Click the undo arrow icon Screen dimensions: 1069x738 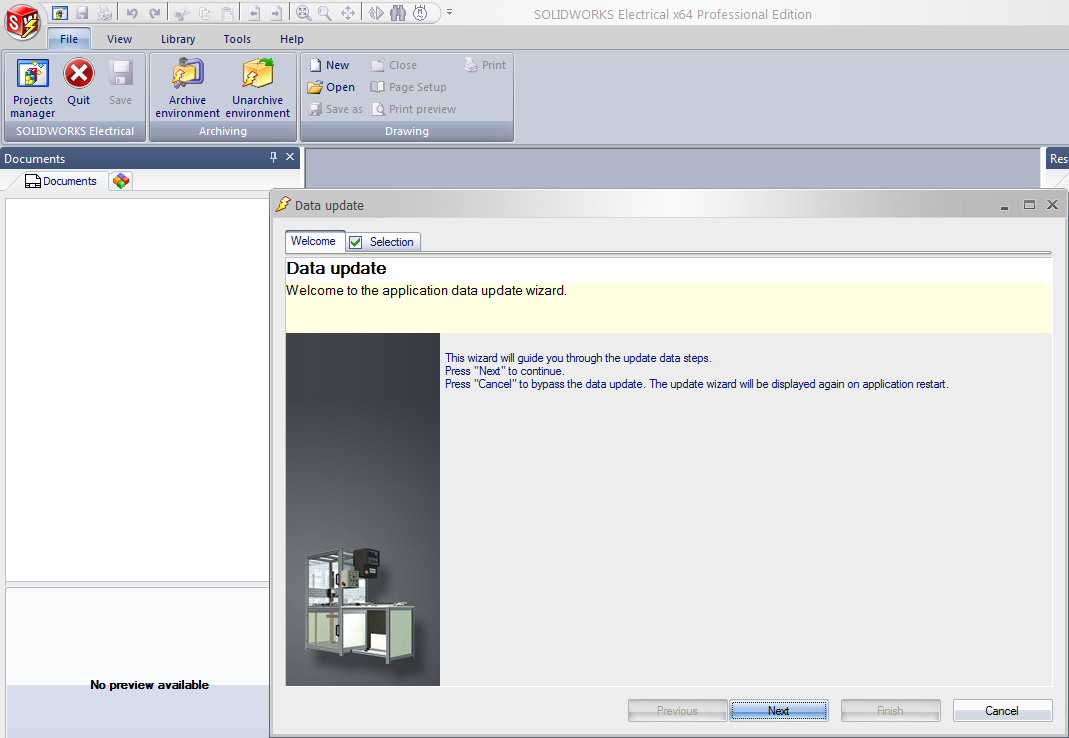132,13
